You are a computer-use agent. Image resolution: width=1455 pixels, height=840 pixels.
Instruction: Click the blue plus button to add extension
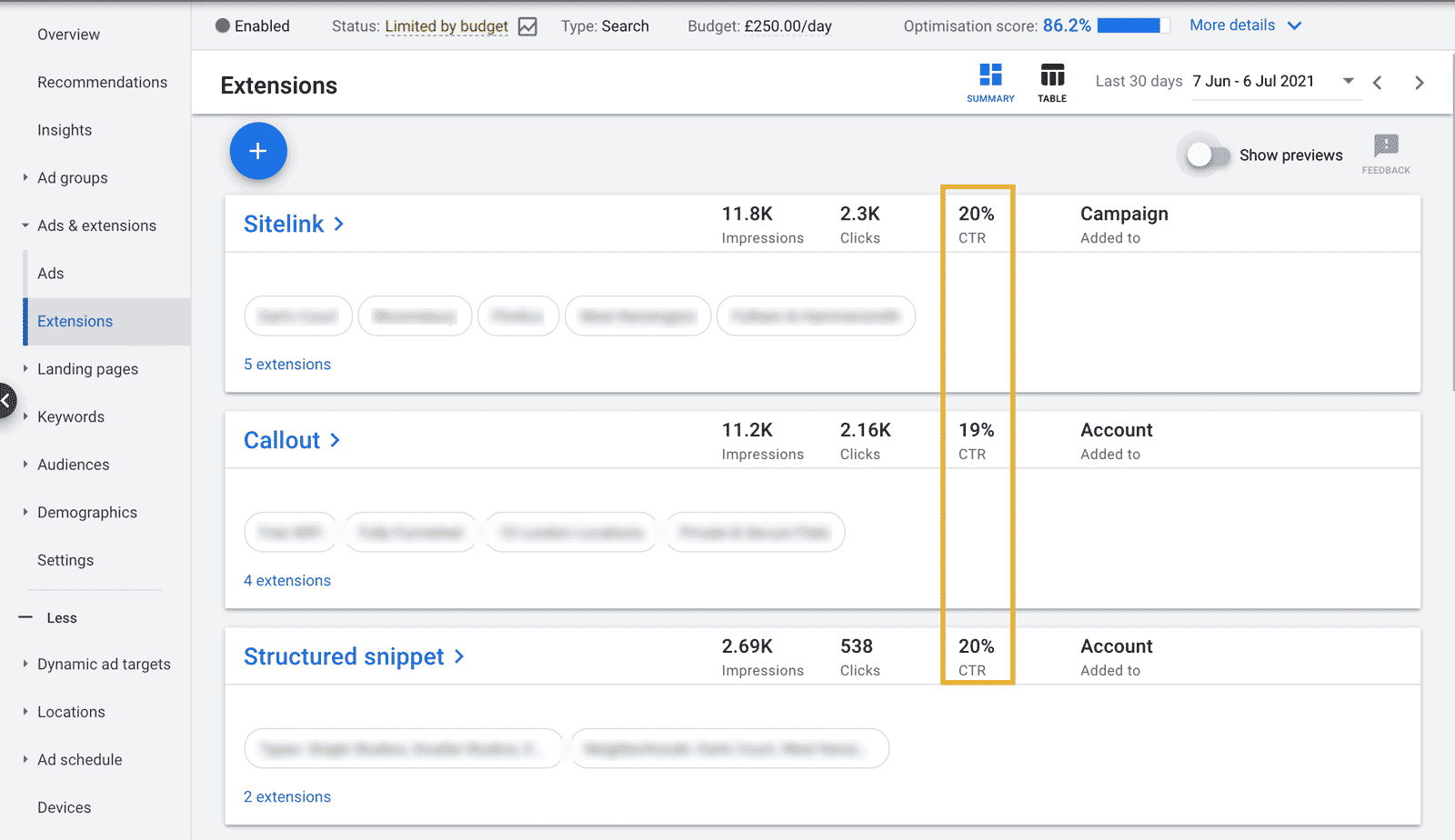click(258, 151)
